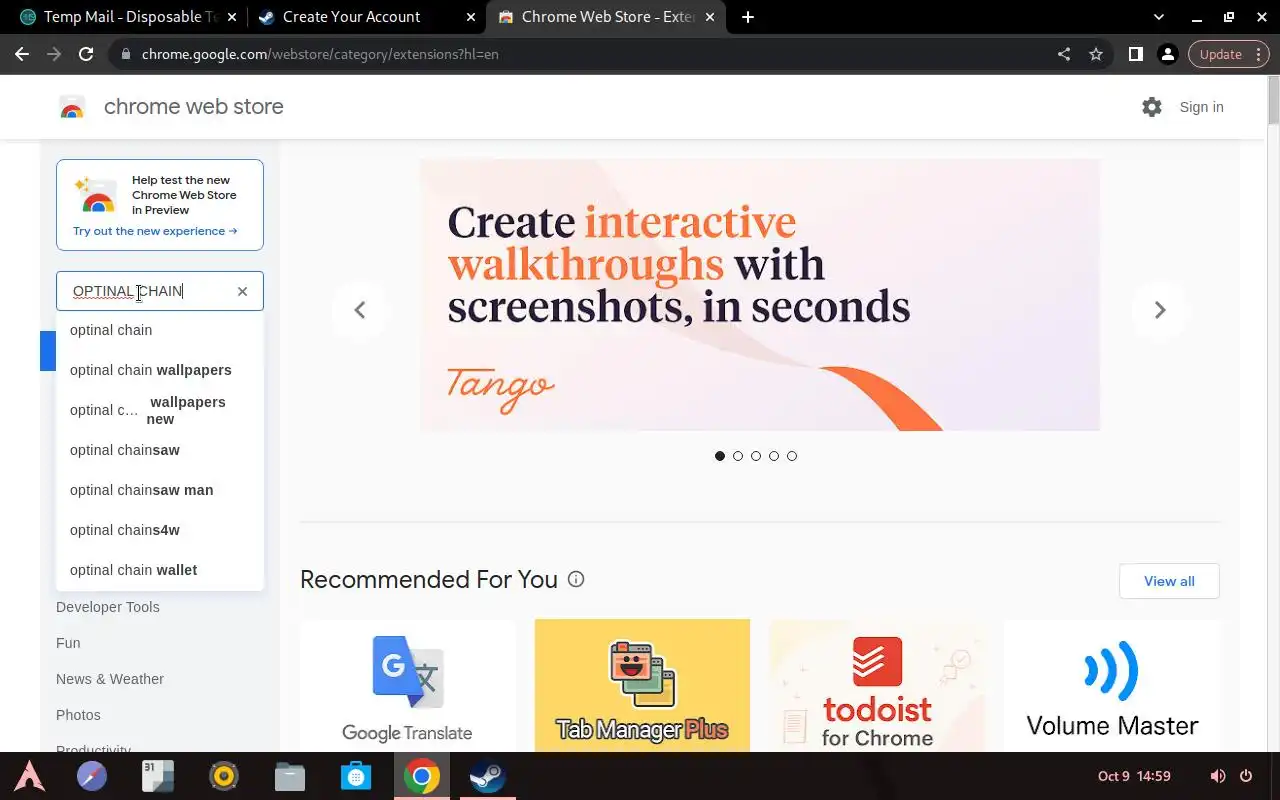This screenshot has height=800, width=1280.
Task: Open Chrome Web Store settings gear
Action: (1152, 107)
